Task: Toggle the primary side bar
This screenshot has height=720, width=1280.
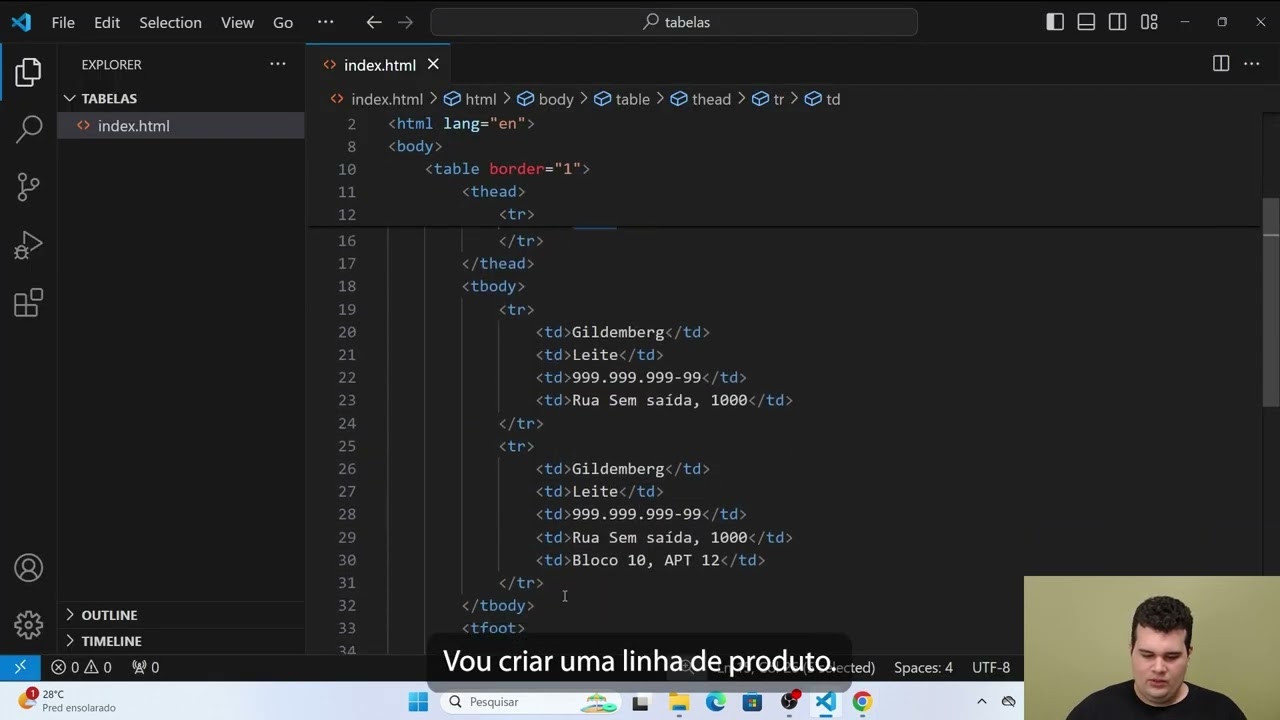Action: (1055, 22)
